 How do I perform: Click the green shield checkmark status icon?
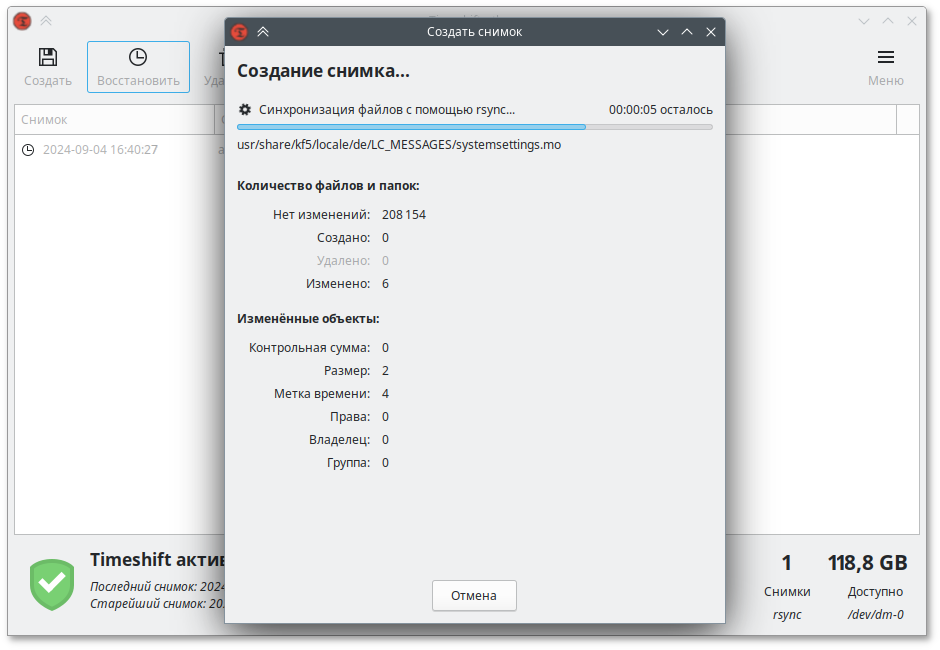click(x=51, y=584)
